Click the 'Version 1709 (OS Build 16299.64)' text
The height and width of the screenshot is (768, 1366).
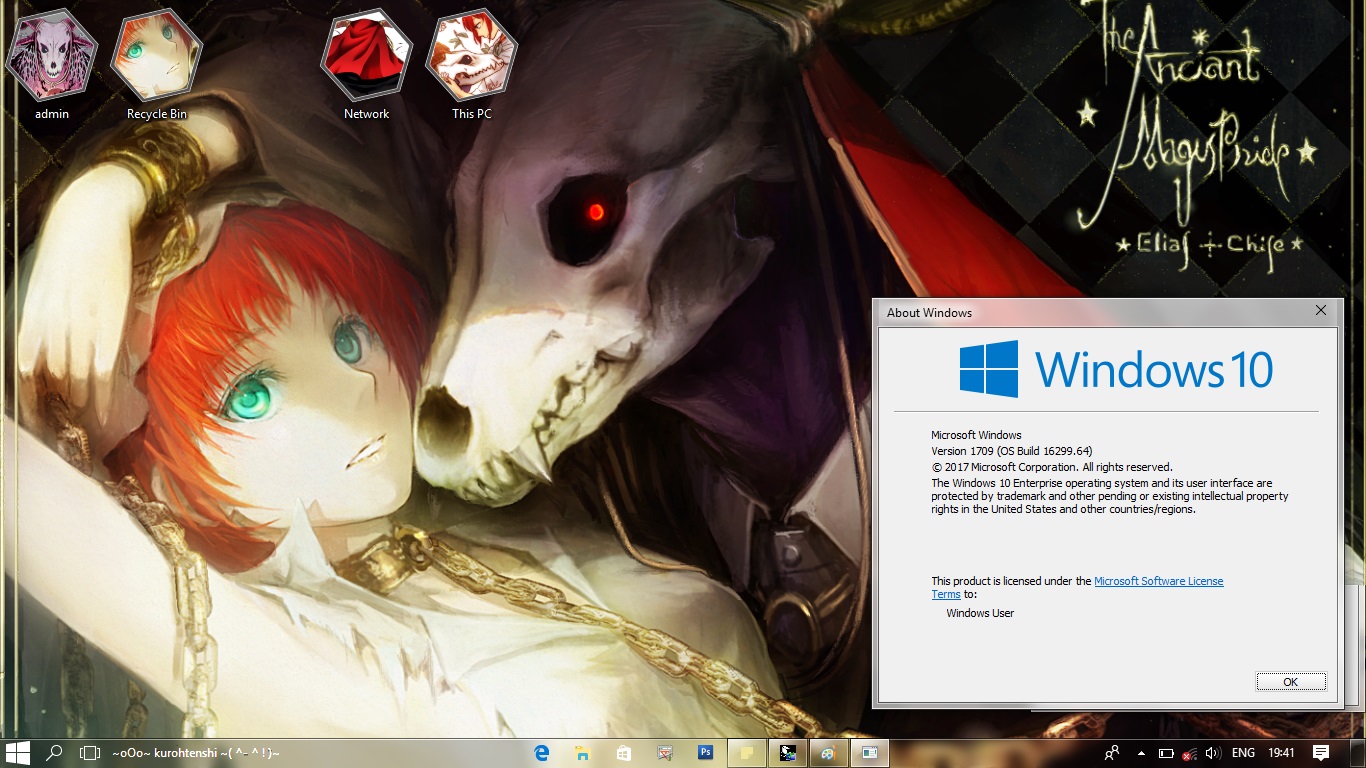[x=1012, y=451]
